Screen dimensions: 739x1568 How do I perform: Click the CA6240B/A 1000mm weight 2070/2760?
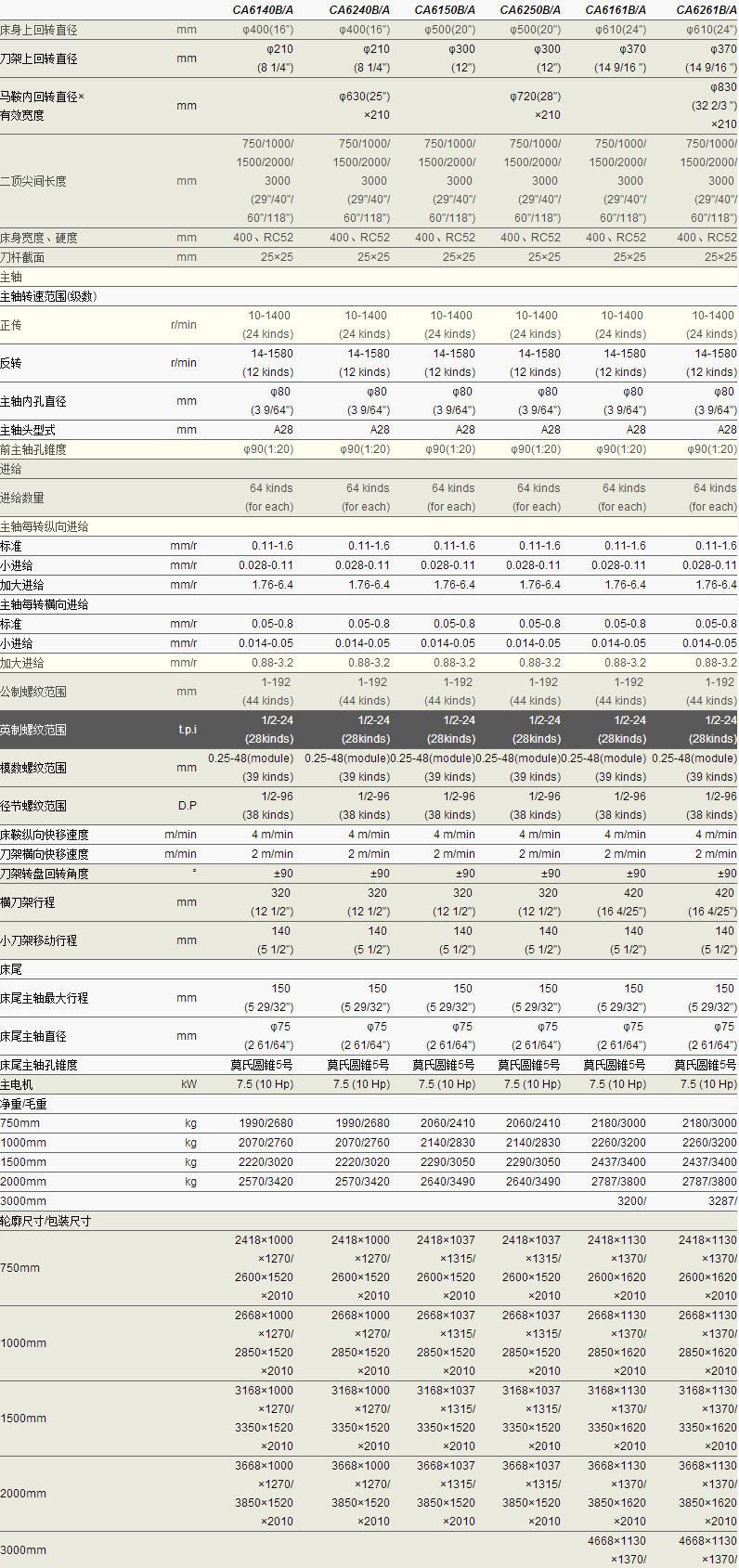coord(362,1143)
